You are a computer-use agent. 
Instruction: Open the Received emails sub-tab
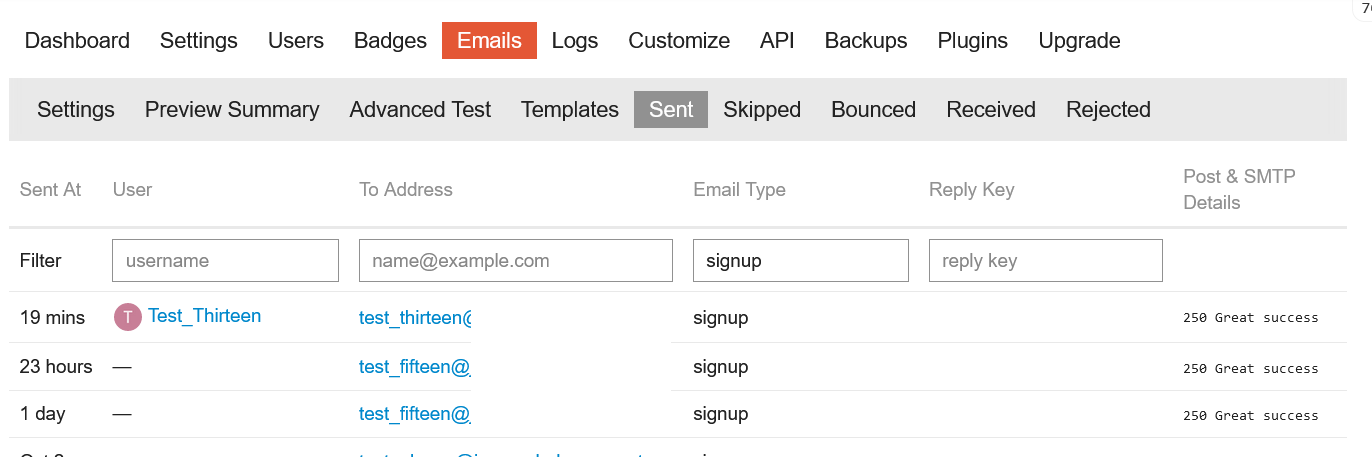click(991, 110)
